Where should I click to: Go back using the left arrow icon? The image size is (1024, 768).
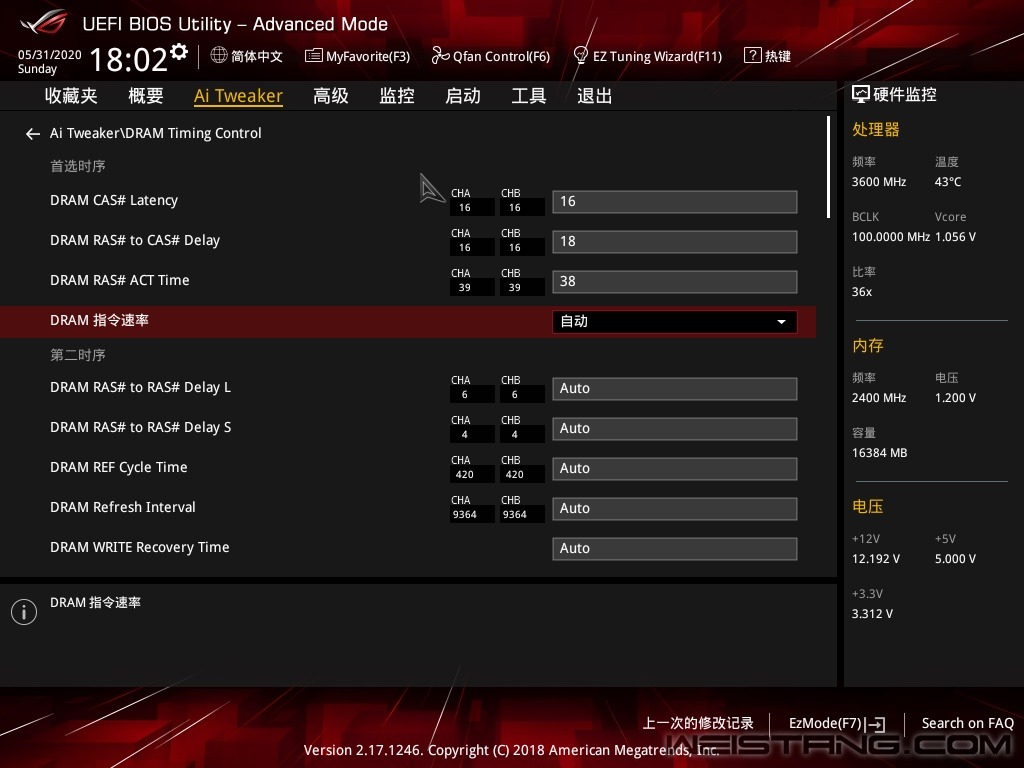tap(33, 133)
